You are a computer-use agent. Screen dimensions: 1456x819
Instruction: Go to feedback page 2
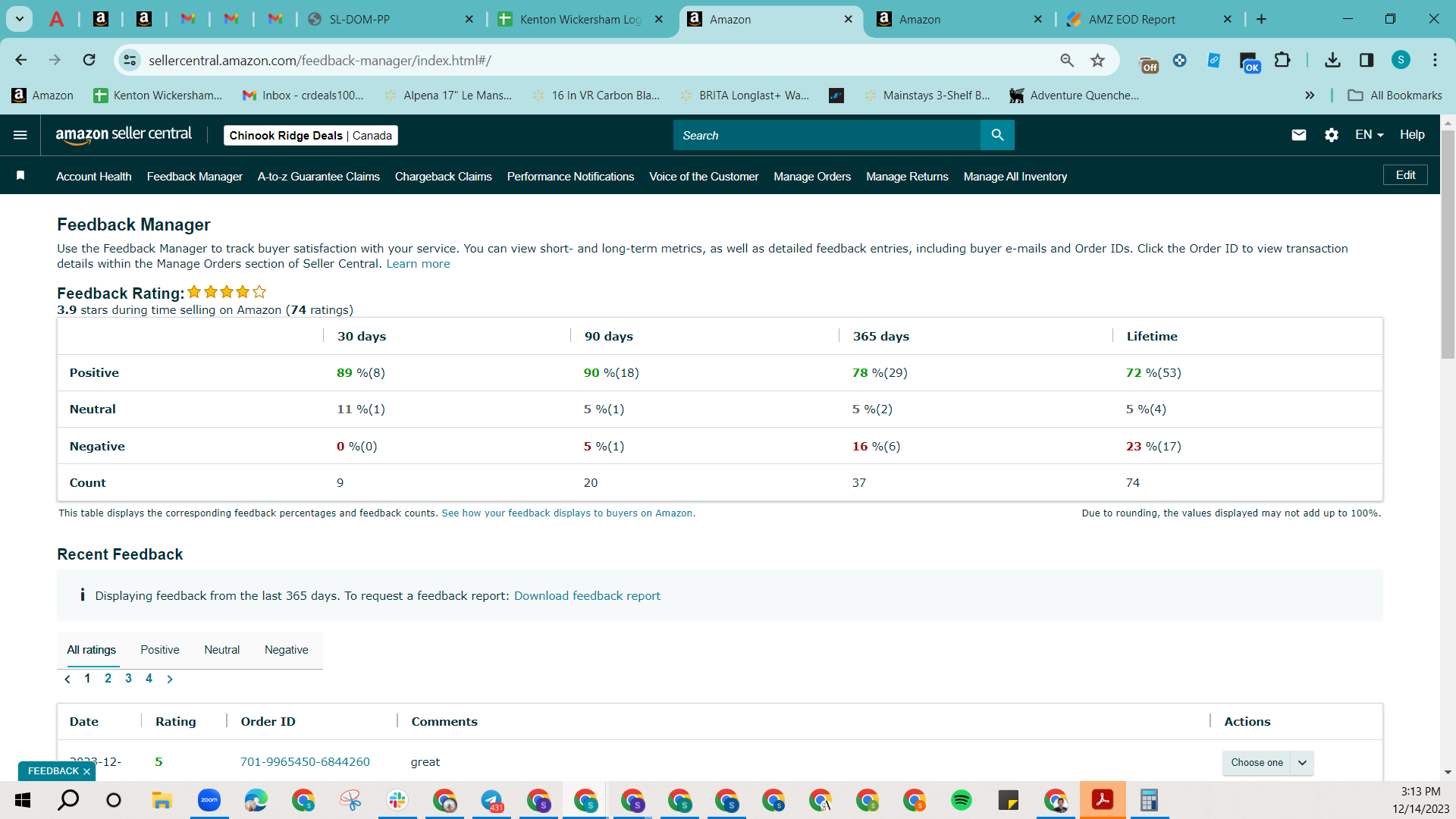(x=108, y=679)
